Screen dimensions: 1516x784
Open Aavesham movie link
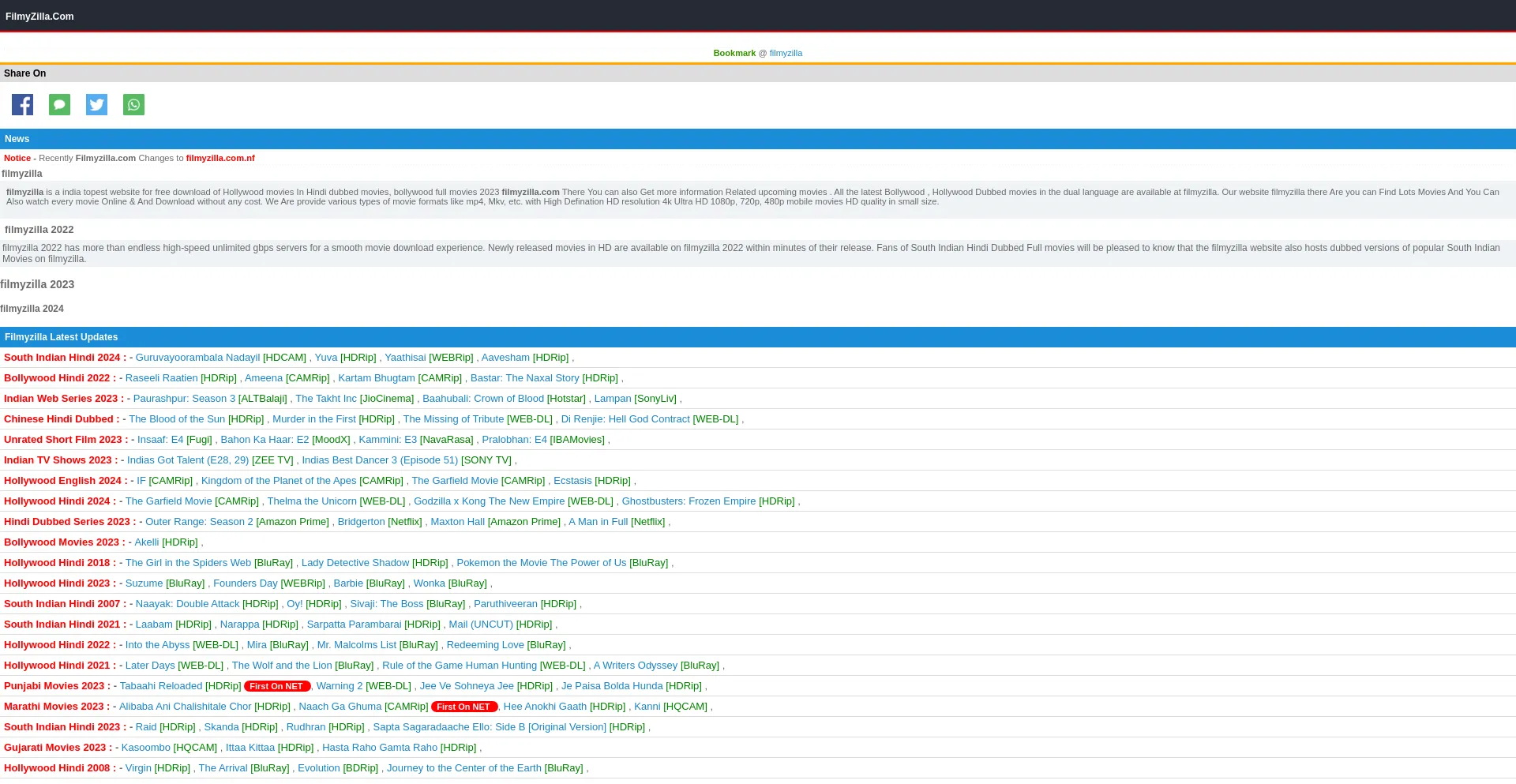[505, 358]
